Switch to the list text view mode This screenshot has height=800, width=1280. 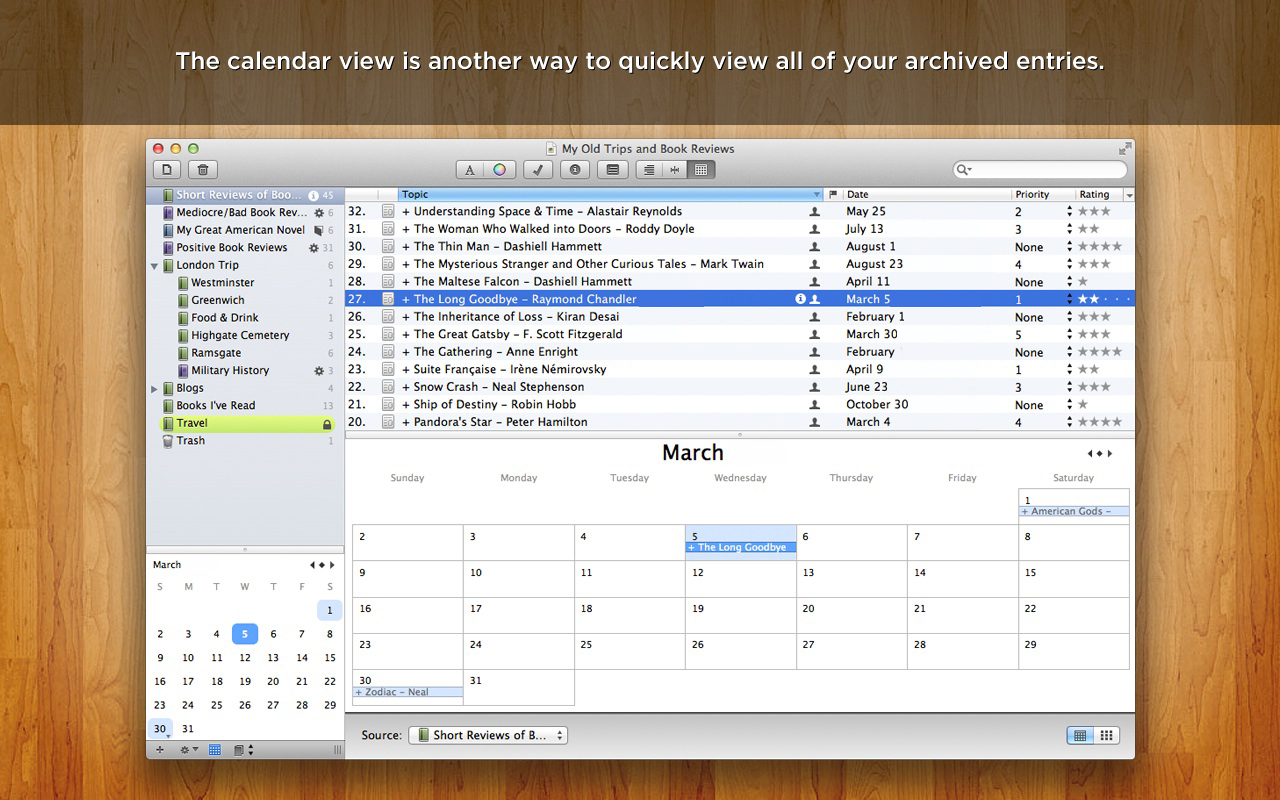point(649,170)
